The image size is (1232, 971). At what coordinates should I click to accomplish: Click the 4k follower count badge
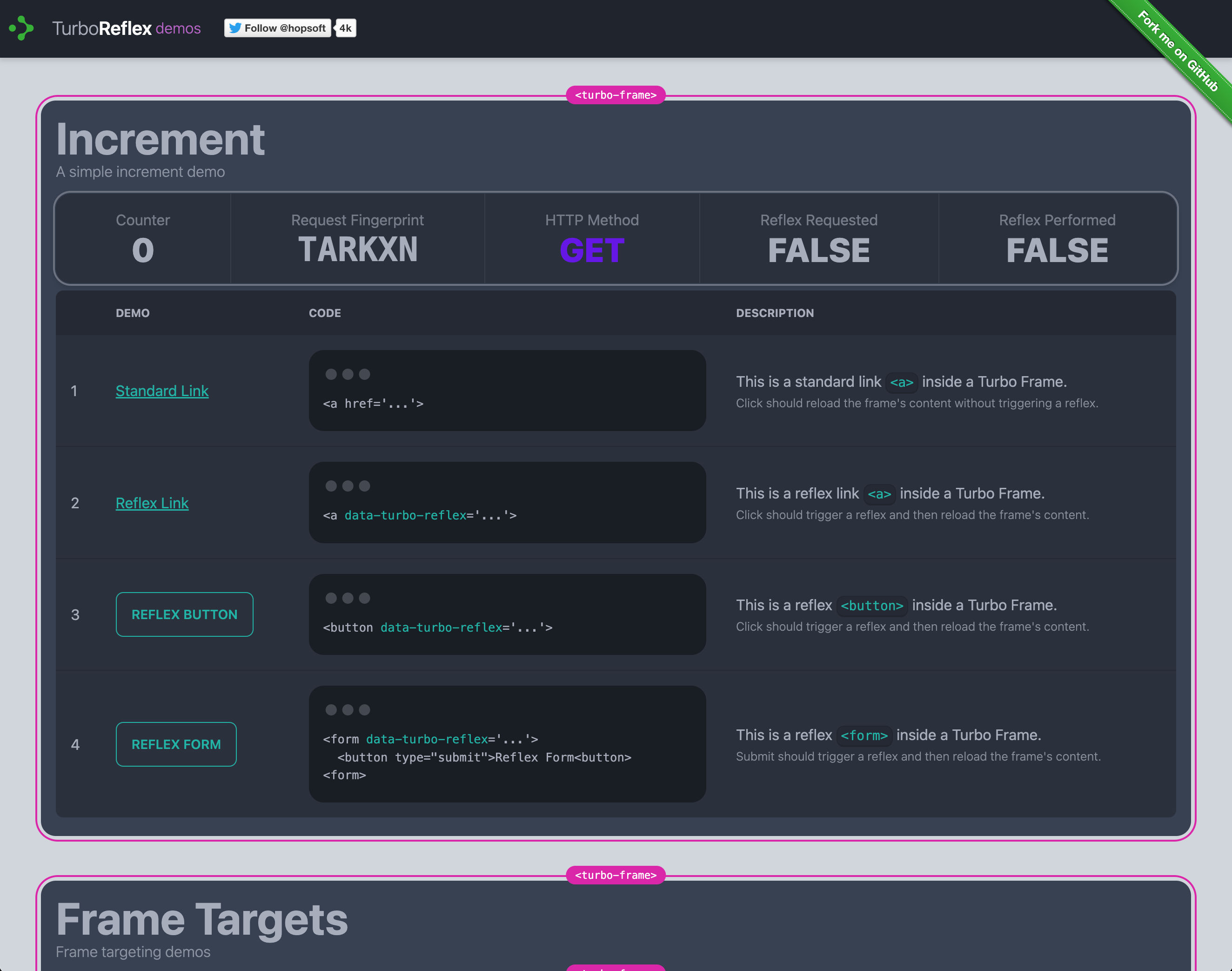(x=346, y=28)
